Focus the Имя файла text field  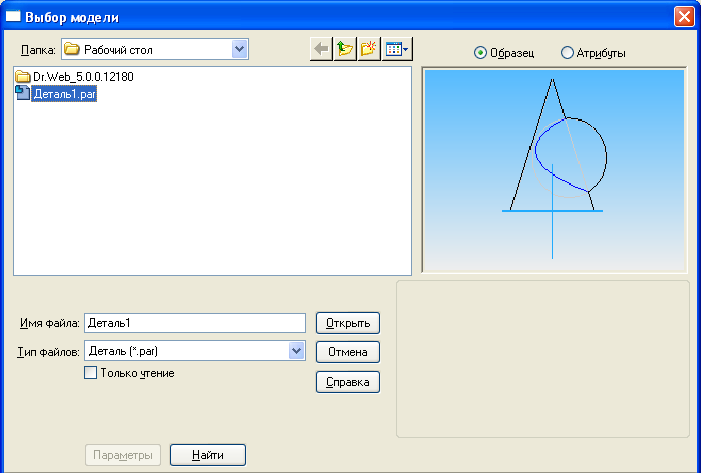point(194,323)
